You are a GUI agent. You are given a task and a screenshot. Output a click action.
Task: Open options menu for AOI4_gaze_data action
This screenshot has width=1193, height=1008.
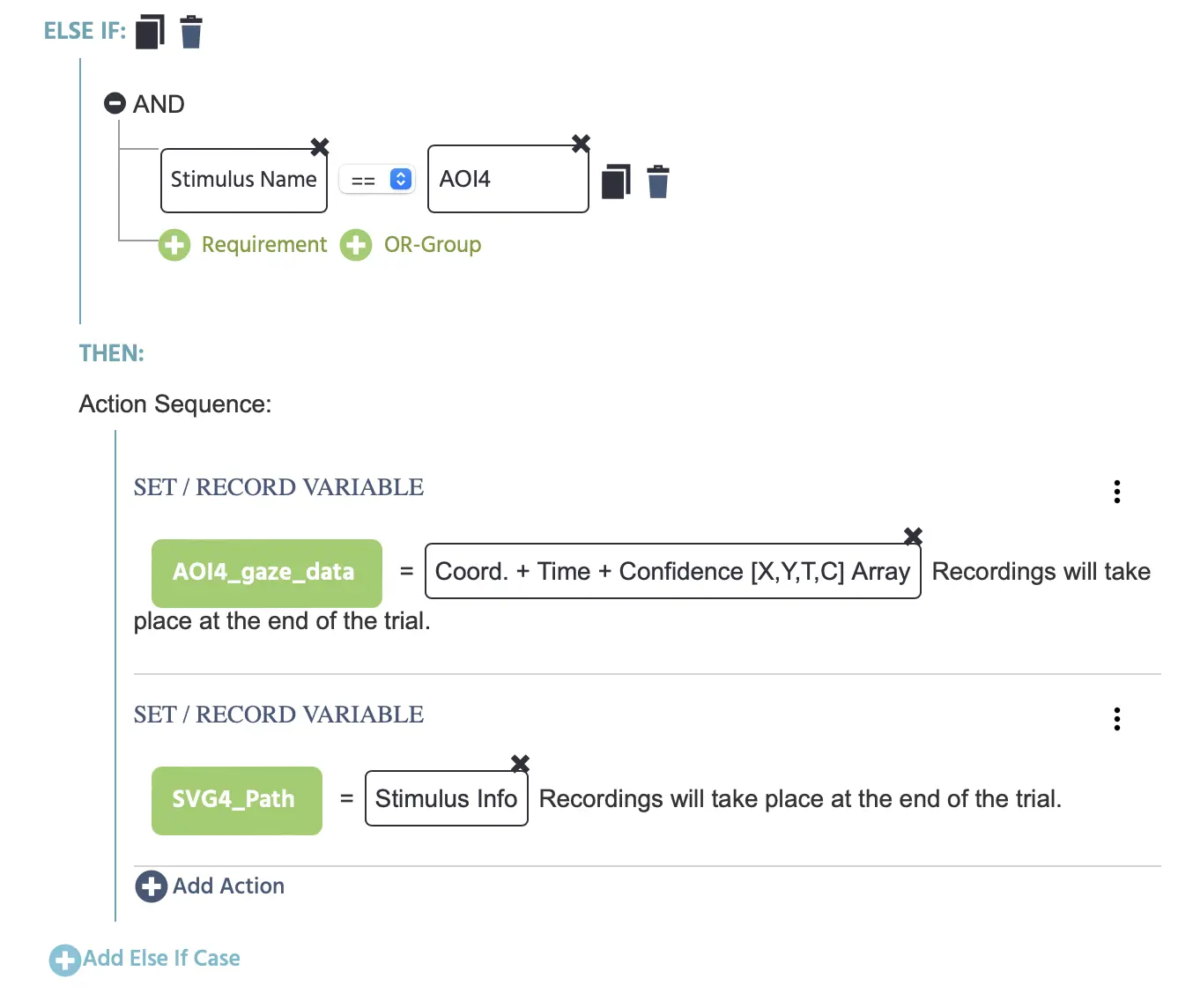(1117, 492)
